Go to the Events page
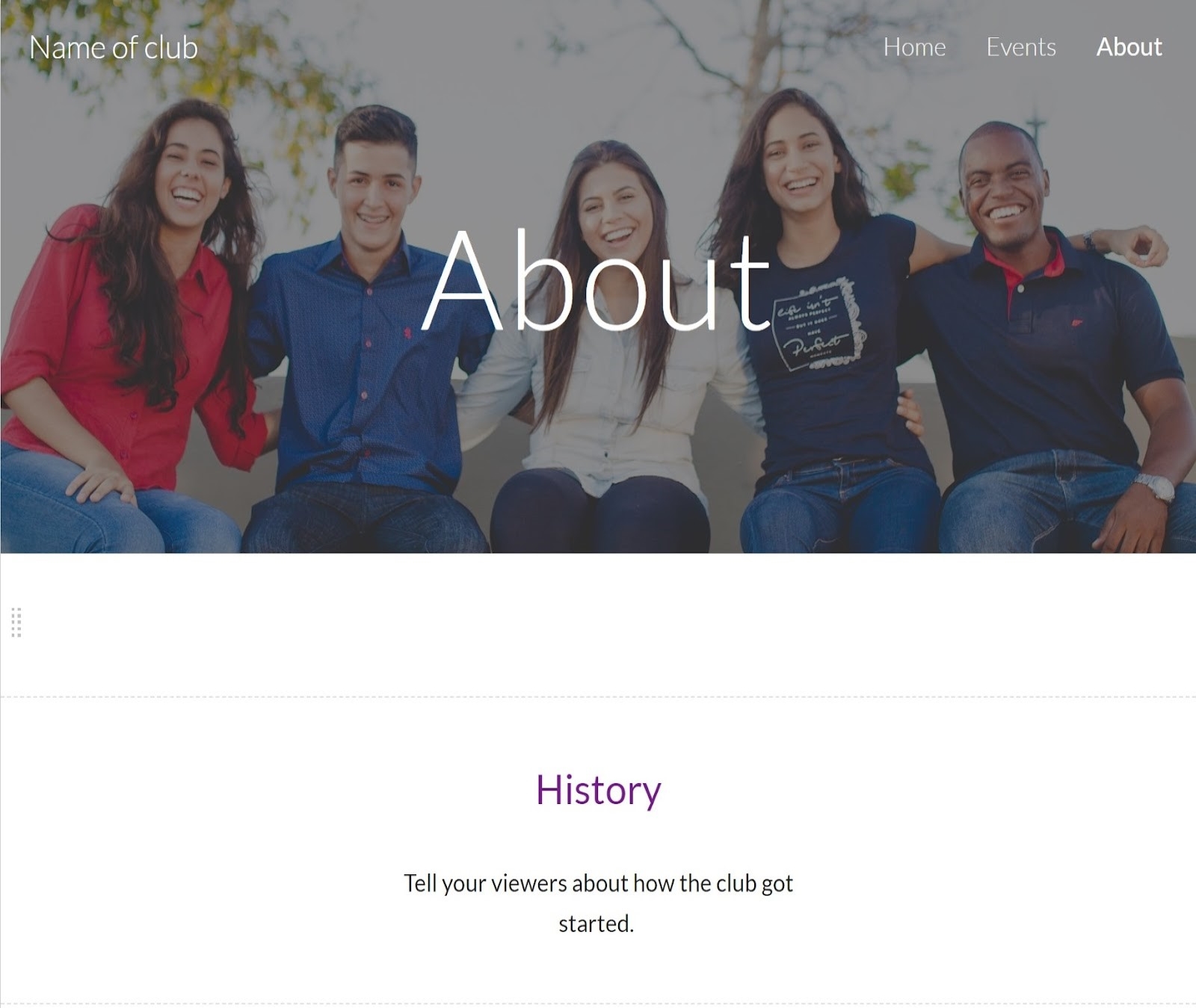The height and width of the screenshot is (1008, 1196). tap(1020, 47)
